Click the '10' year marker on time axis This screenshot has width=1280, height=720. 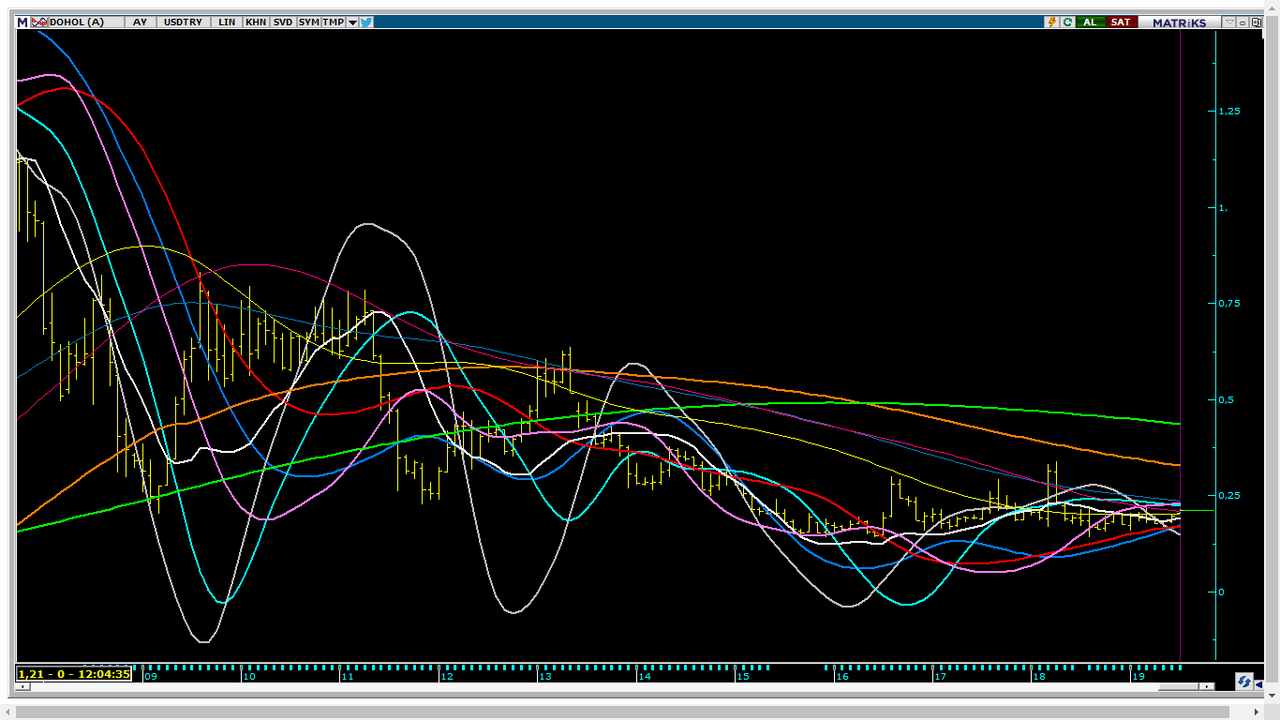(248, 676)
